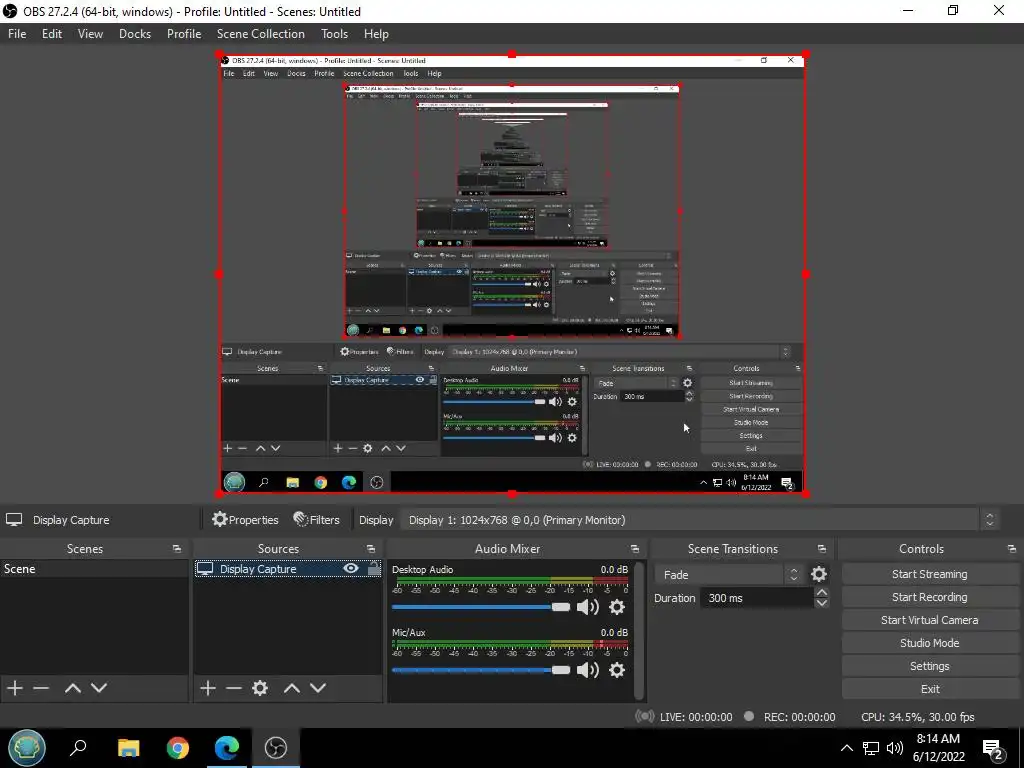Open the Help menu

tap(376, 34)
